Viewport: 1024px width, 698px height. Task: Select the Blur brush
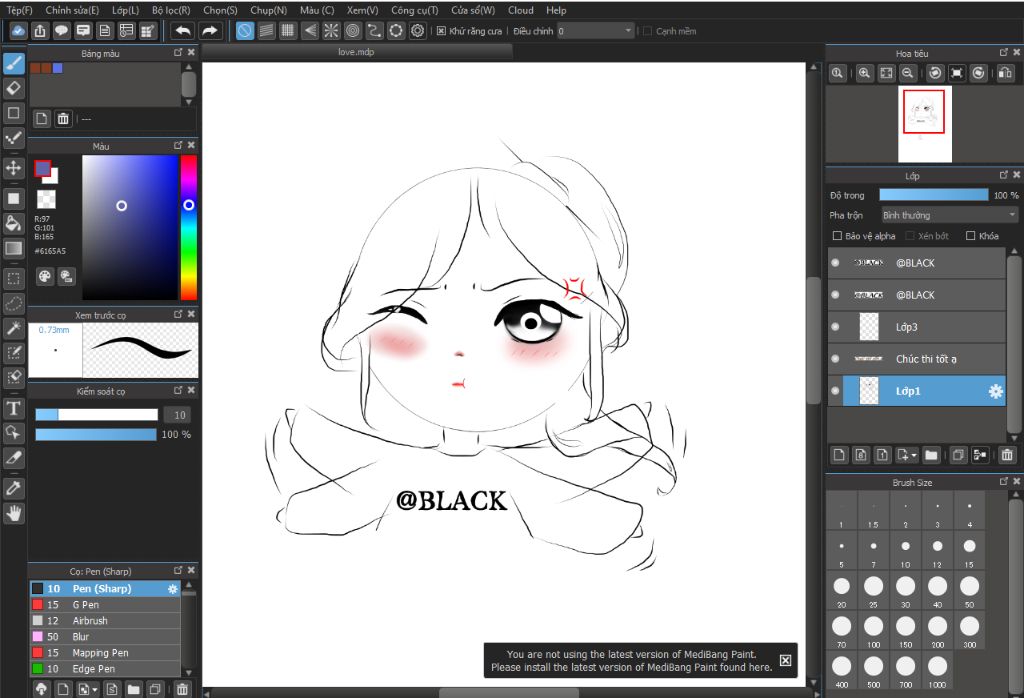(104, 637)
